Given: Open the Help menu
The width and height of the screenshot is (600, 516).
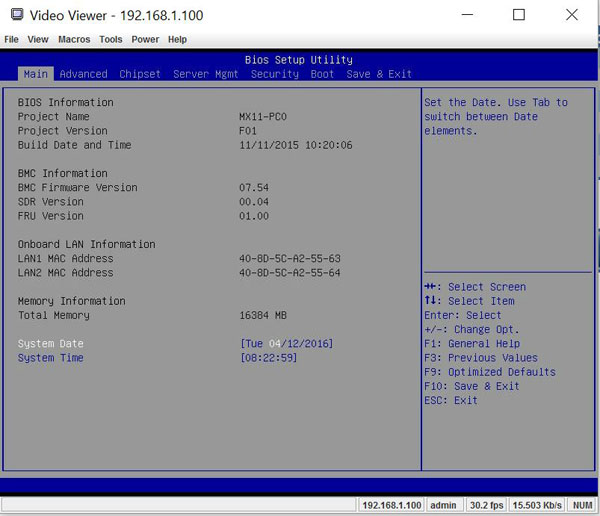Looking at the screenshot, I should coord(177,40).
